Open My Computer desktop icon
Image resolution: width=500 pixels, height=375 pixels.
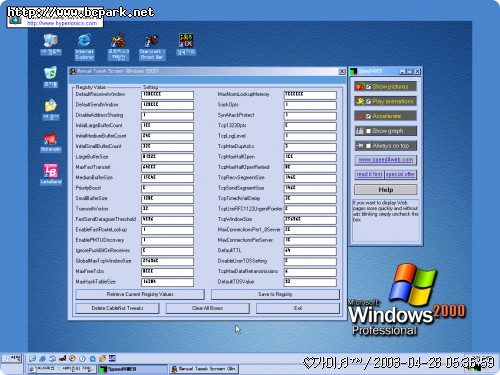pyautogui.click(x=51, y=45)
